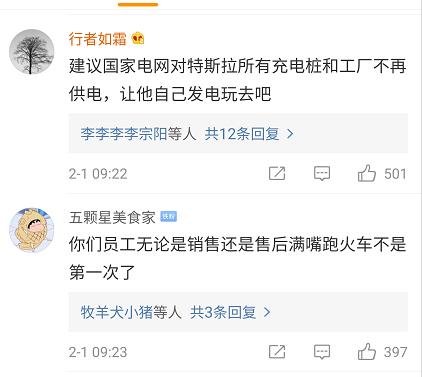
Task: Repost the 2-1 09:23 comment
Action: point(277,352)
